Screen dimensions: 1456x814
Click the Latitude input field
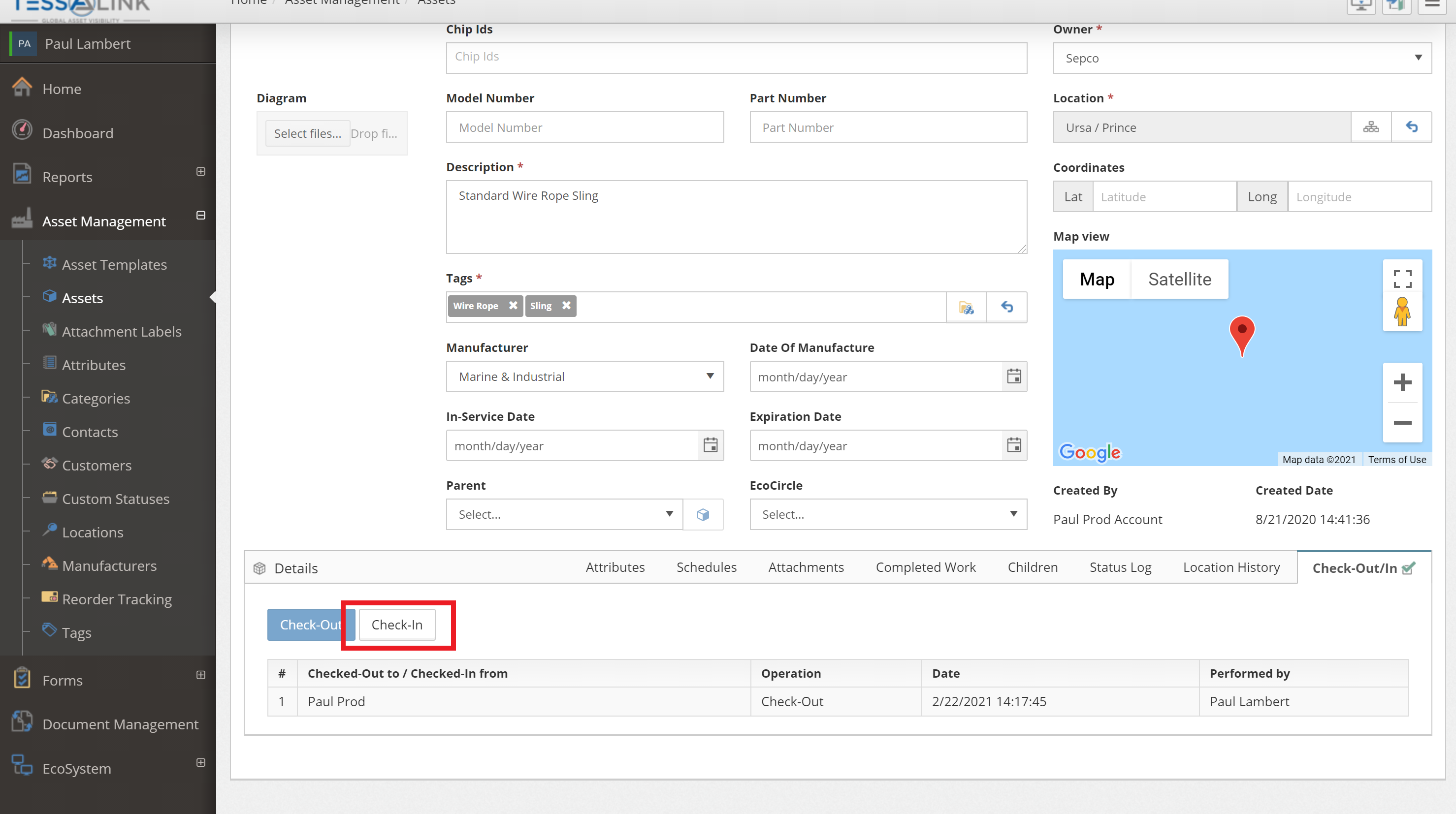pos(1164,196)
